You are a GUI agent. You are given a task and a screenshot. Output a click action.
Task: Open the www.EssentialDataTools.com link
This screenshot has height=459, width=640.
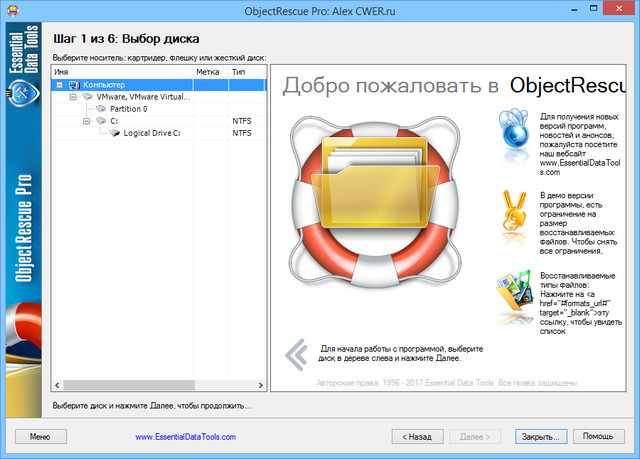coord(185,437)
